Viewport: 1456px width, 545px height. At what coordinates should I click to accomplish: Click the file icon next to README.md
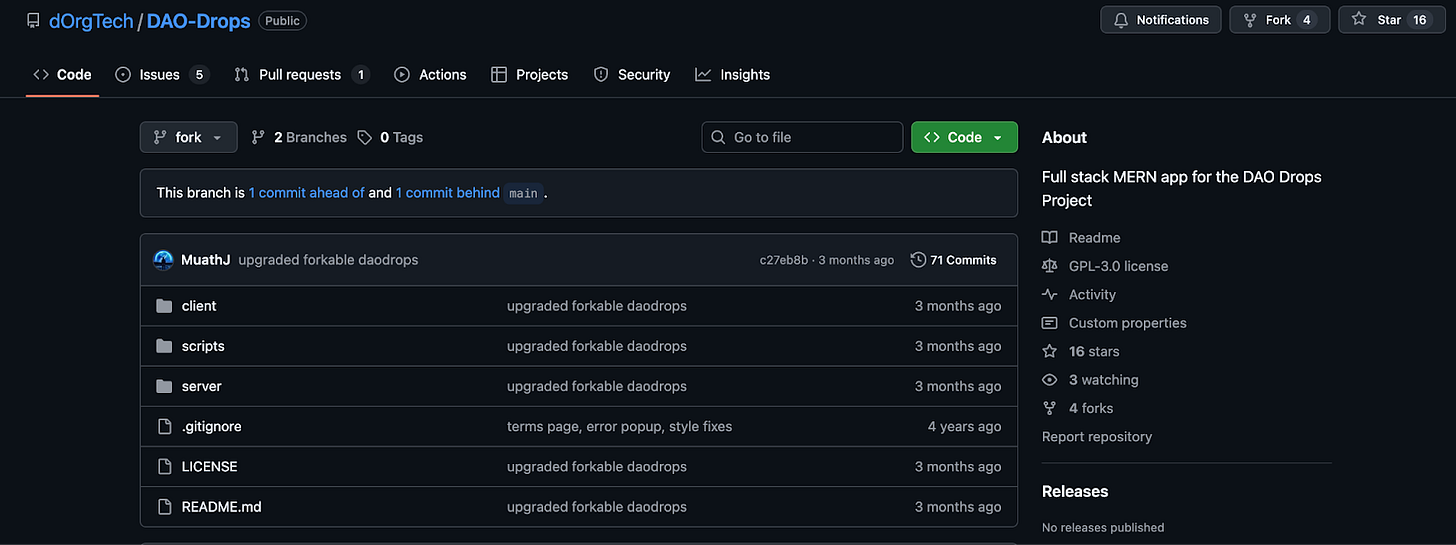[x=165, y=507]
